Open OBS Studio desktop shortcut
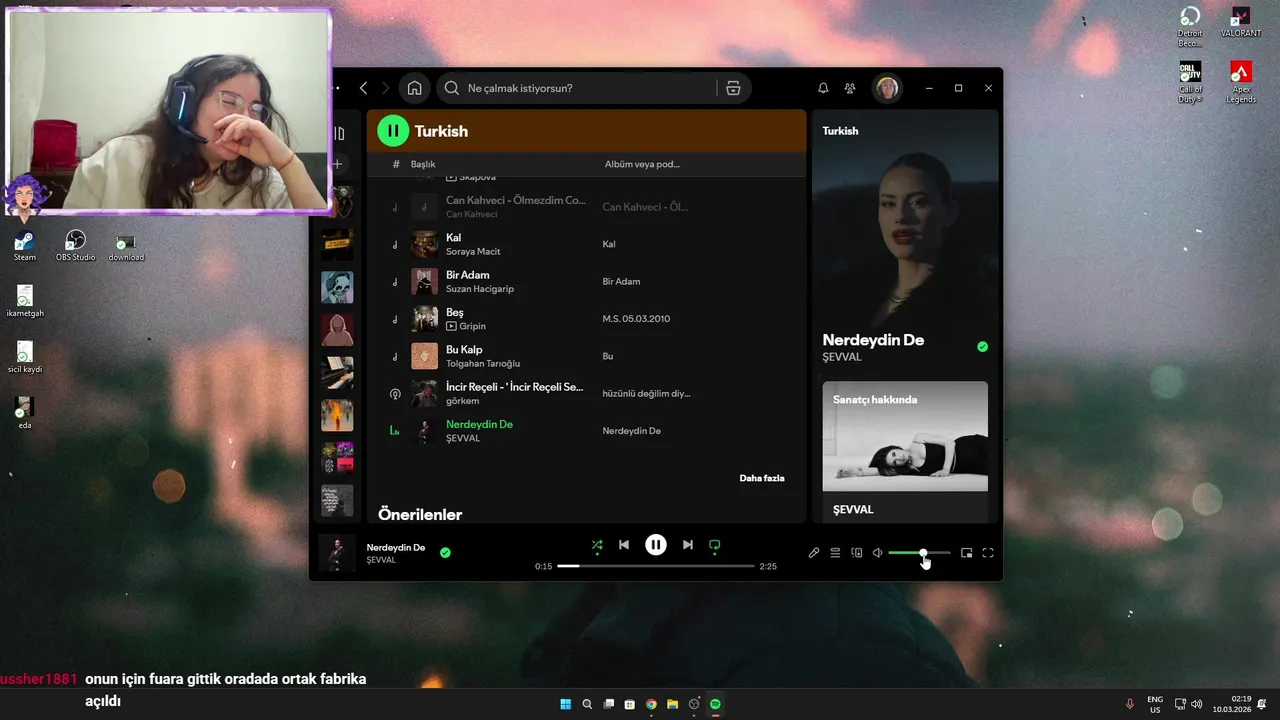The image size is (1280, 720). pyautogui.click(x=75, y=246)
